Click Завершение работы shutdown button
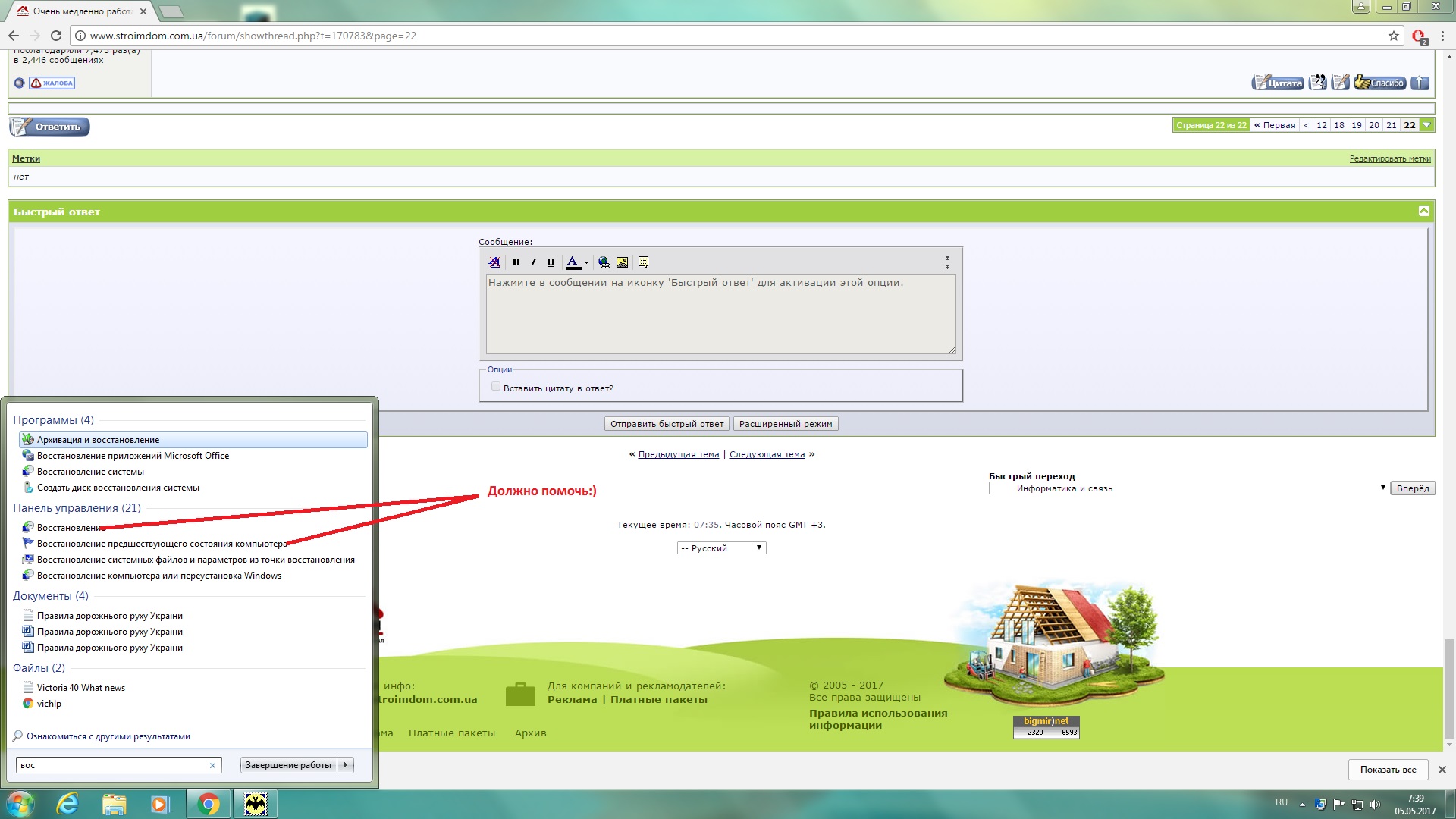This screenshot has width=1456, height=819. (x=288, y=765)
